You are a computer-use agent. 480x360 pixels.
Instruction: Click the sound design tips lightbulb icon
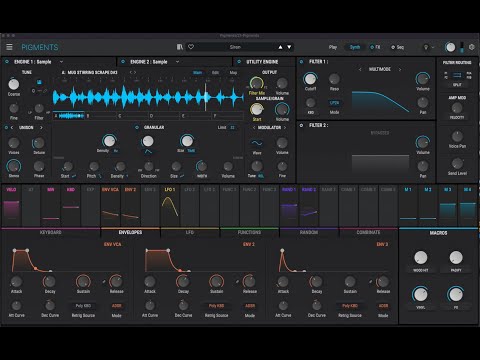click(x=426, y=47)
